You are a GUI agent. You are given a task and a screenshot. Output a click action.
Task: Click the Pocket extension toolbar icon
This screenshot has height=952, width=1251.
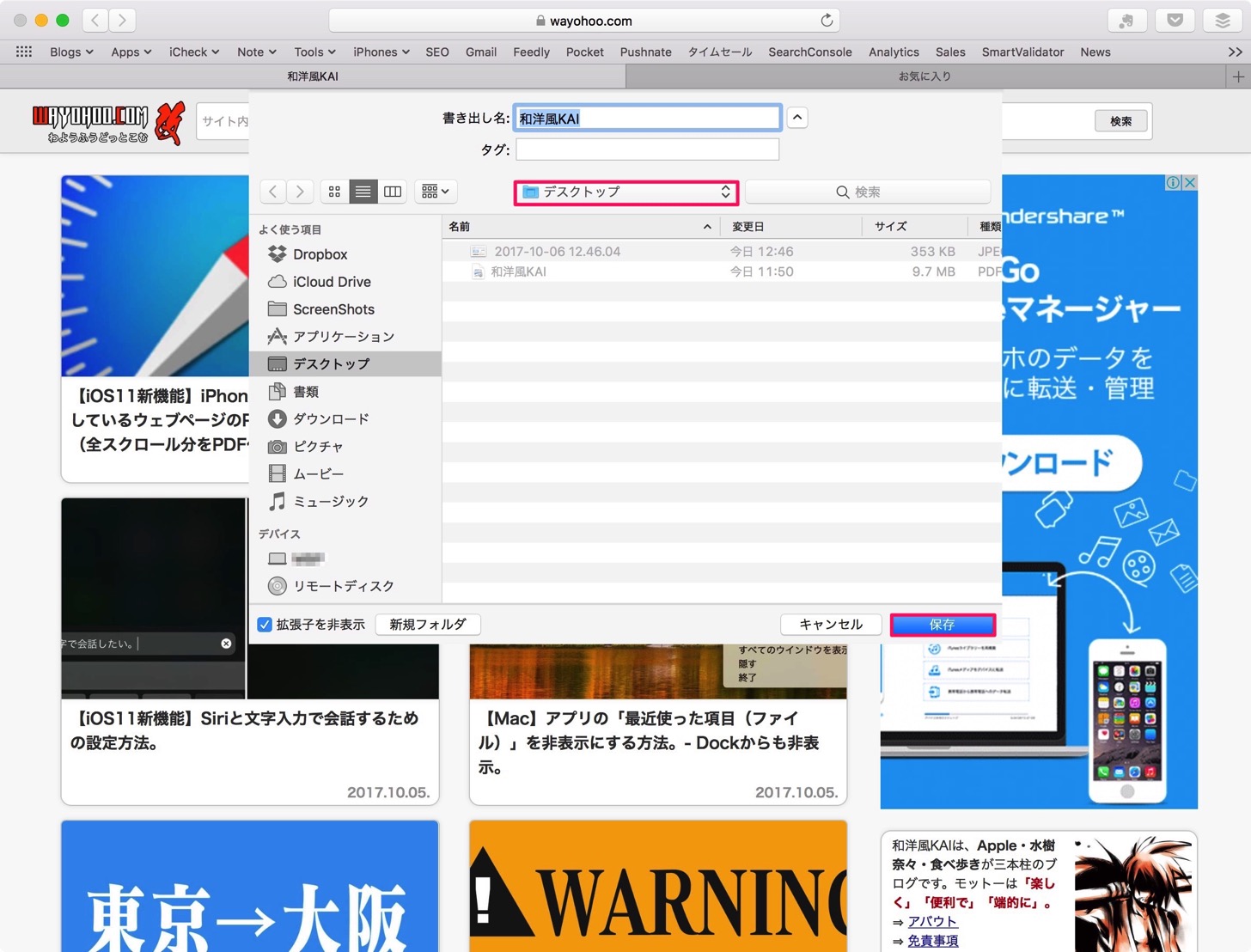1175,21
